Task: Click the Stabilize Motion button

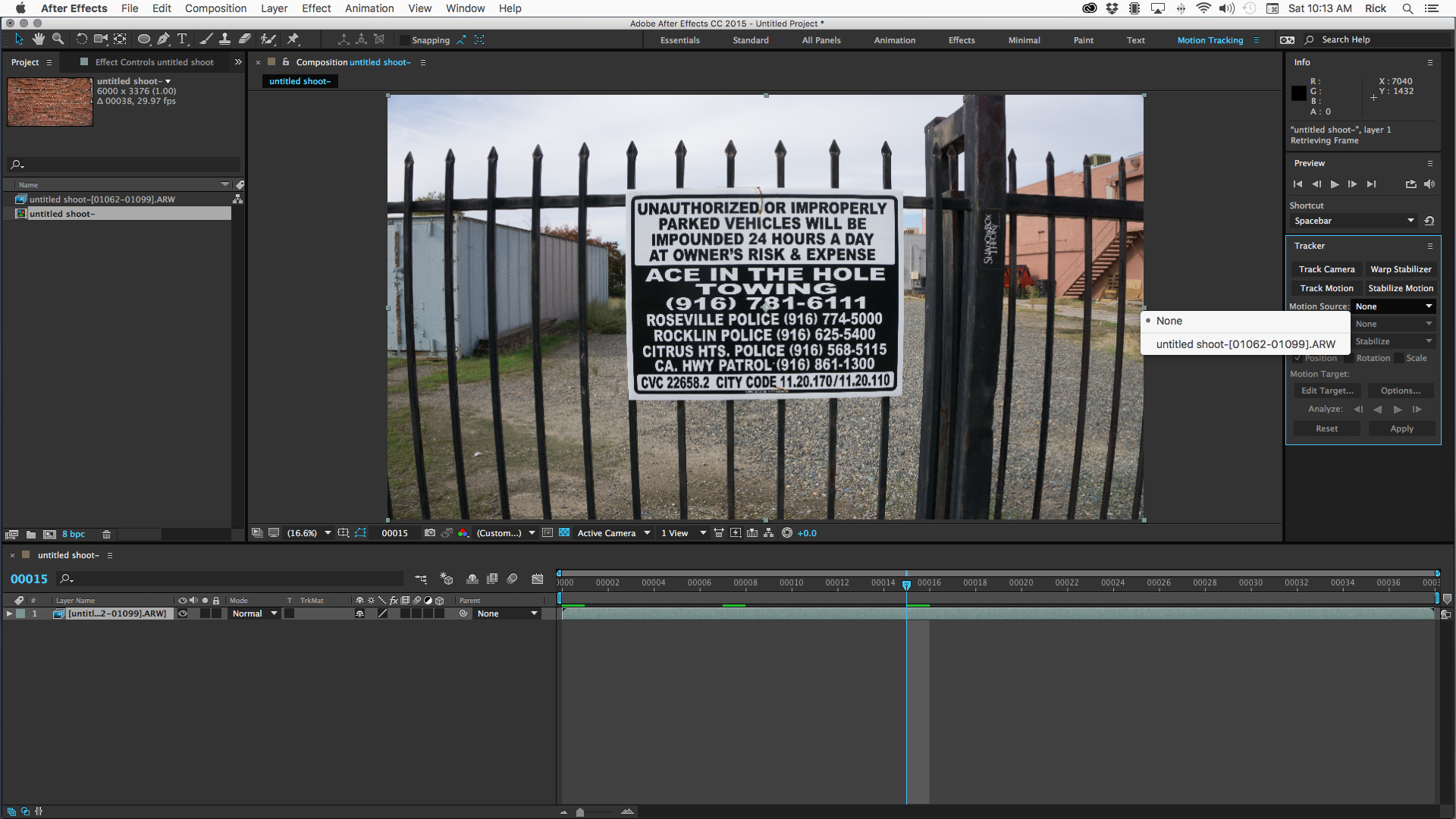Action: (1401, 288)
